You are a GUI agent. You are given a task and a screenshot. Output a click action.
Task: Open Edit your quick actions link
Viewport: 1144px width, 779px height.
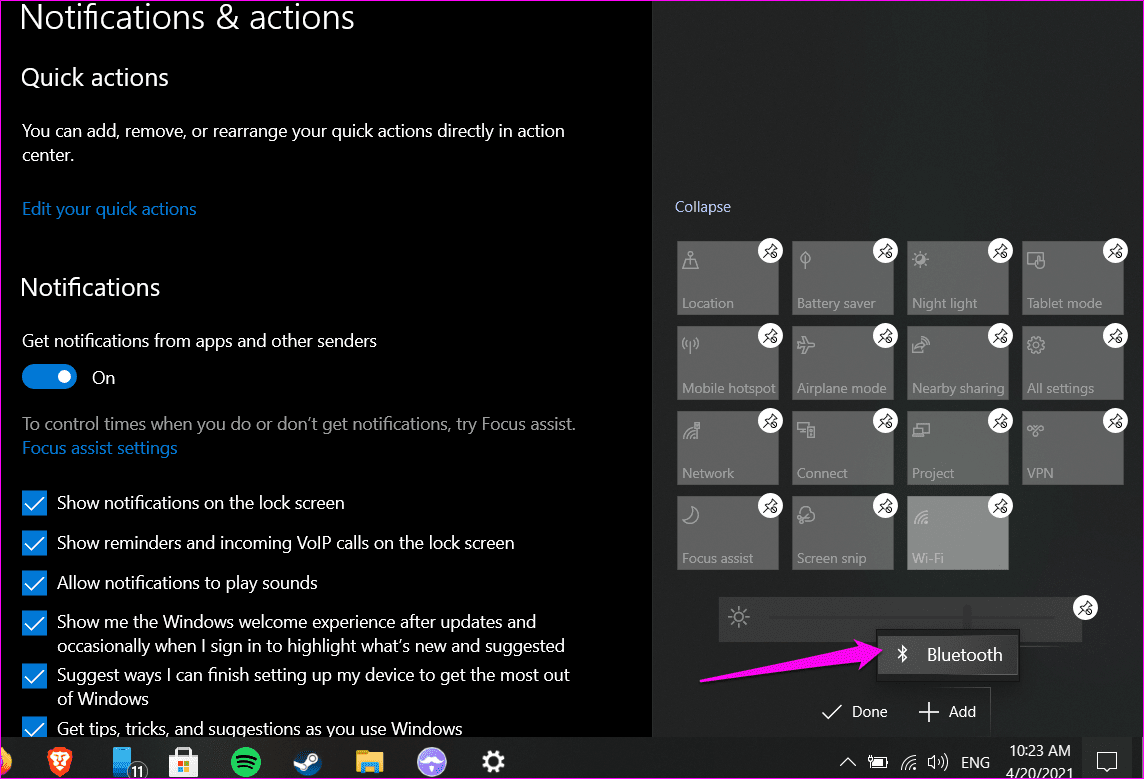coord(109,209)
